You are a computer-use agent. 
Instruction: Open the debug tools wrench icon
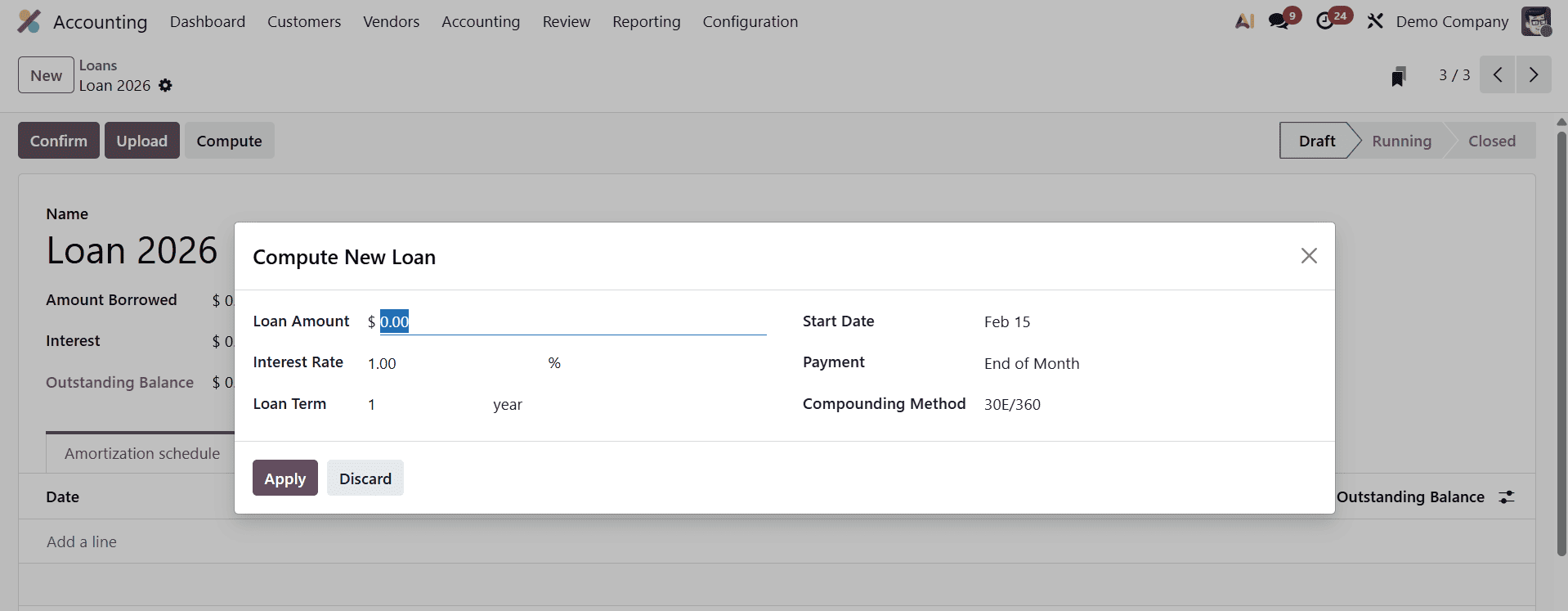(1375, 21)
